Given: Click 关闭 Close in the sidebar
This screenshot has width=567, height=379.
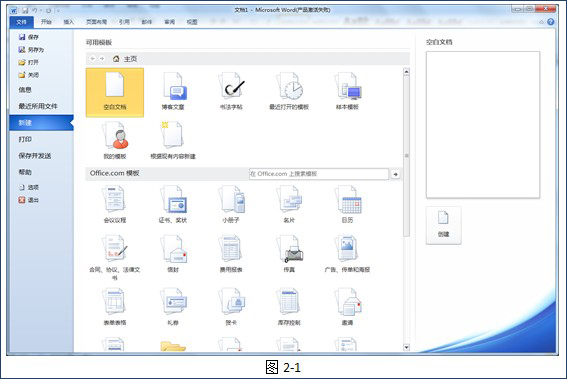Looking at the screenshot, I should point(29,75).
